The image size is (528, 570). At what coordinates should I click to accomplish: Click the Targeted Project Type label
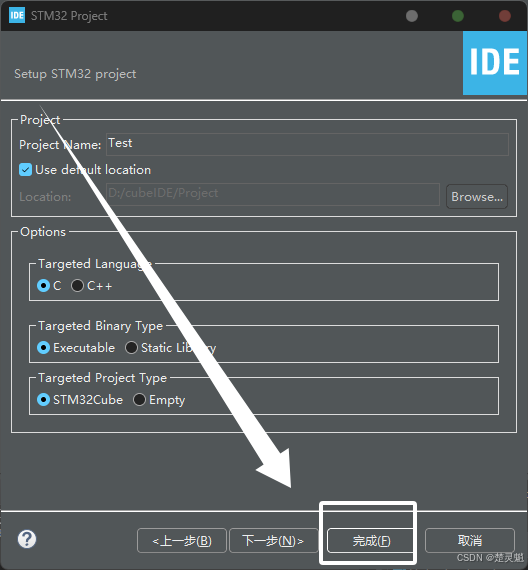coord(103,378)
